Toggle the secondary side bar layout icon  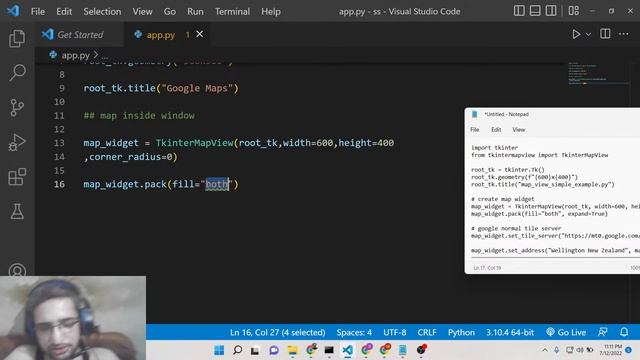pyautogui.click(x=551, y=11)
